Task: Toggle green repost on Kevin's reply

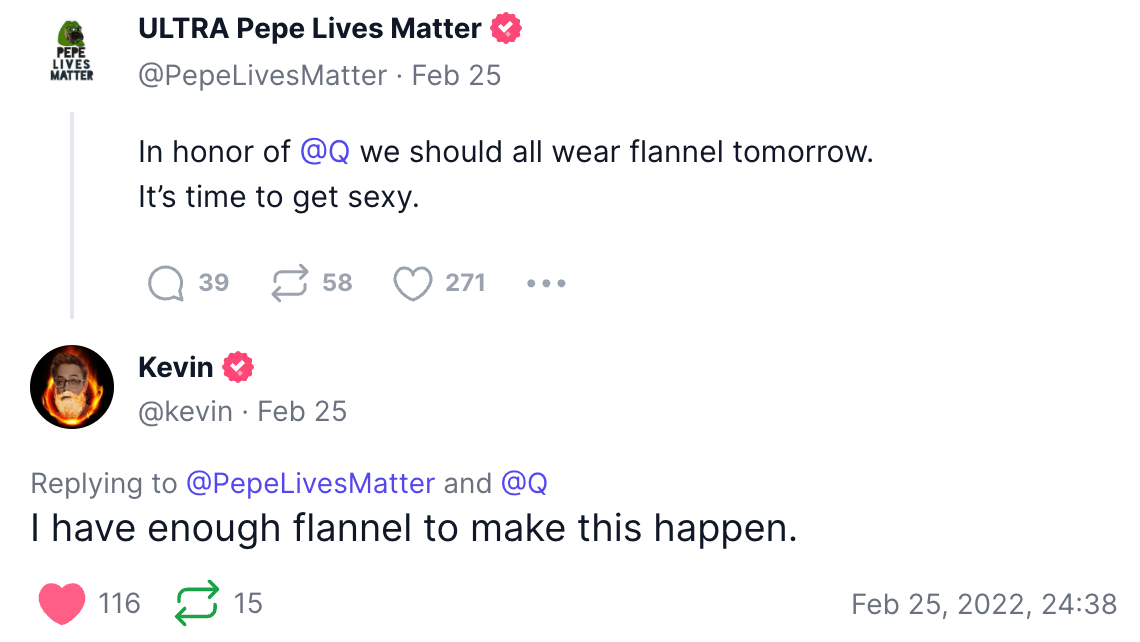Action: (x=196, y=603)
